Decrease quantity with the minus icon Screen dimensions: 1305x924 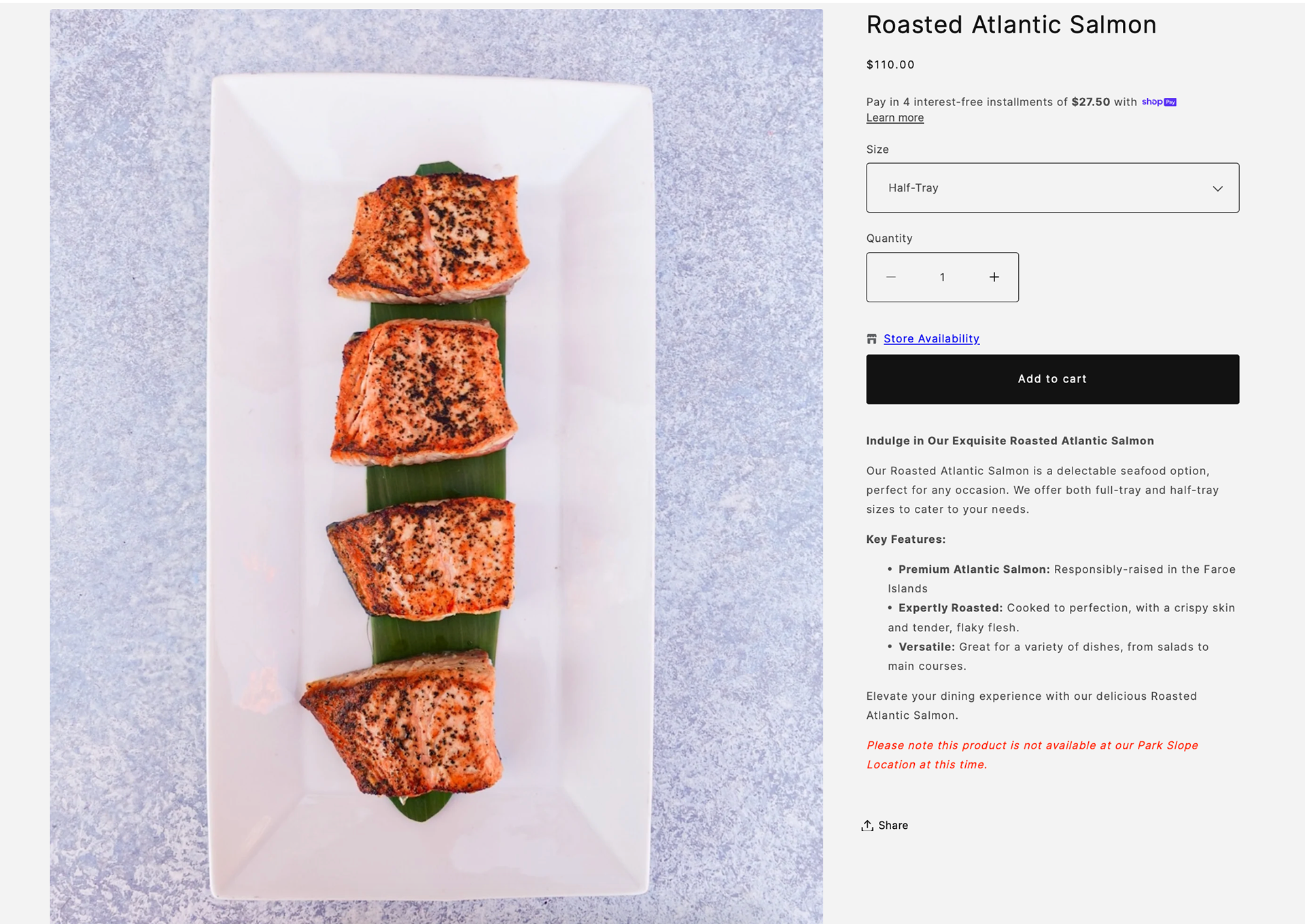point(891,277)
